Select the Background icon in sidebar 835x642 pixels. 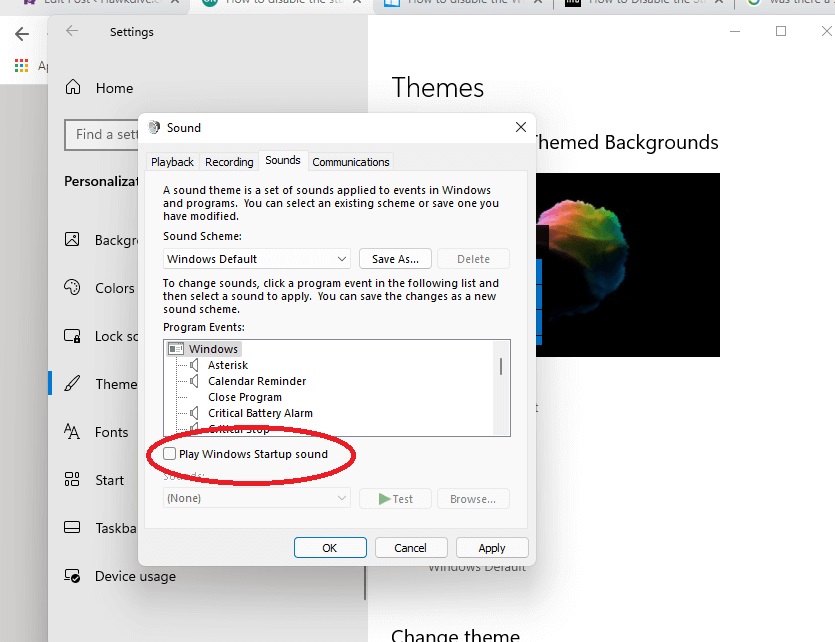click(x=72, y=240)
